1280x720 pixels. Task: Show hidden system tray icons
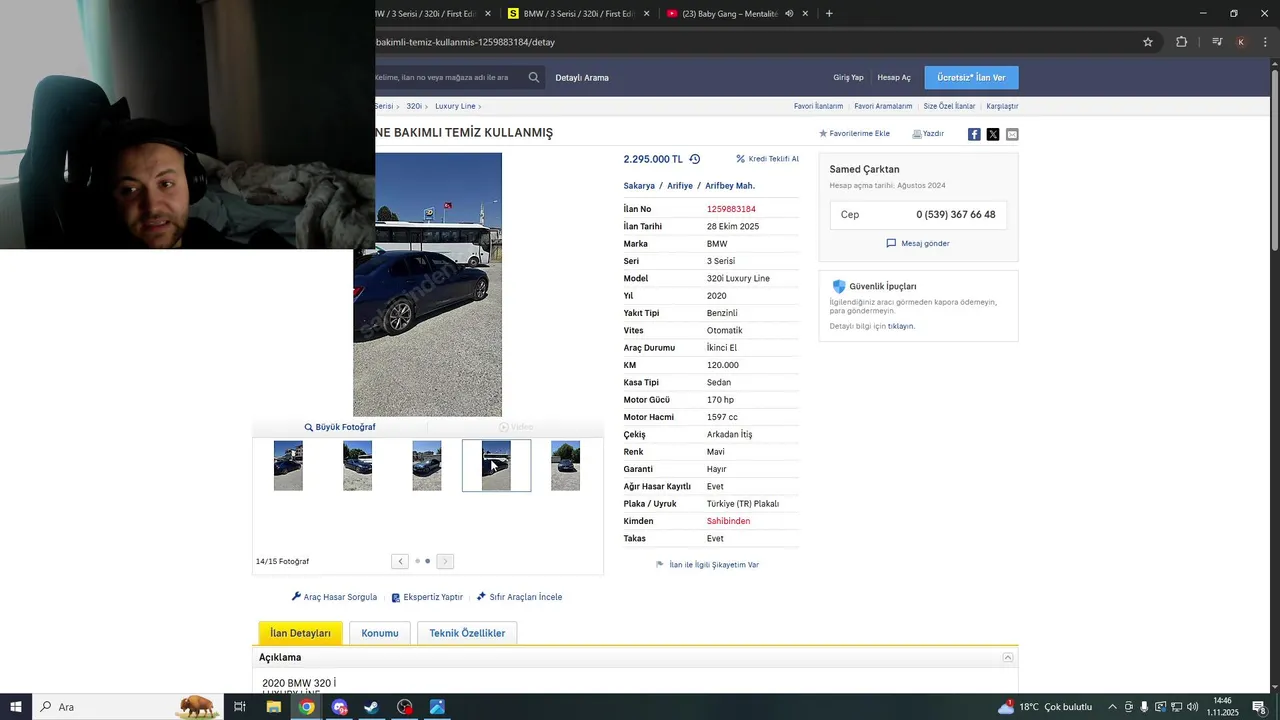[1112, 707]
